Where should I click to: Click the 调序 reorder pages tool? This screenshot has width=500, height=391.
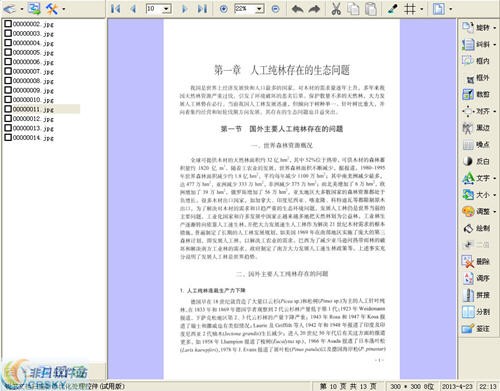[476, 278]
